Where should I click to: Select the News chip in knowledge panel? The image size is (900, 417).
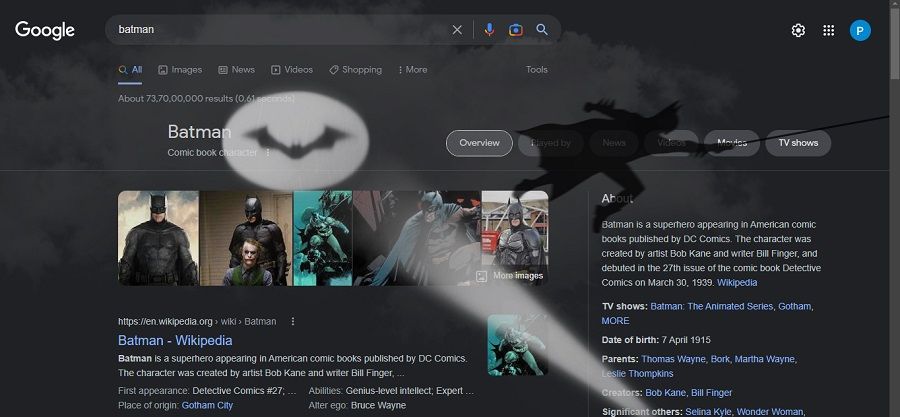coord(614,143)
